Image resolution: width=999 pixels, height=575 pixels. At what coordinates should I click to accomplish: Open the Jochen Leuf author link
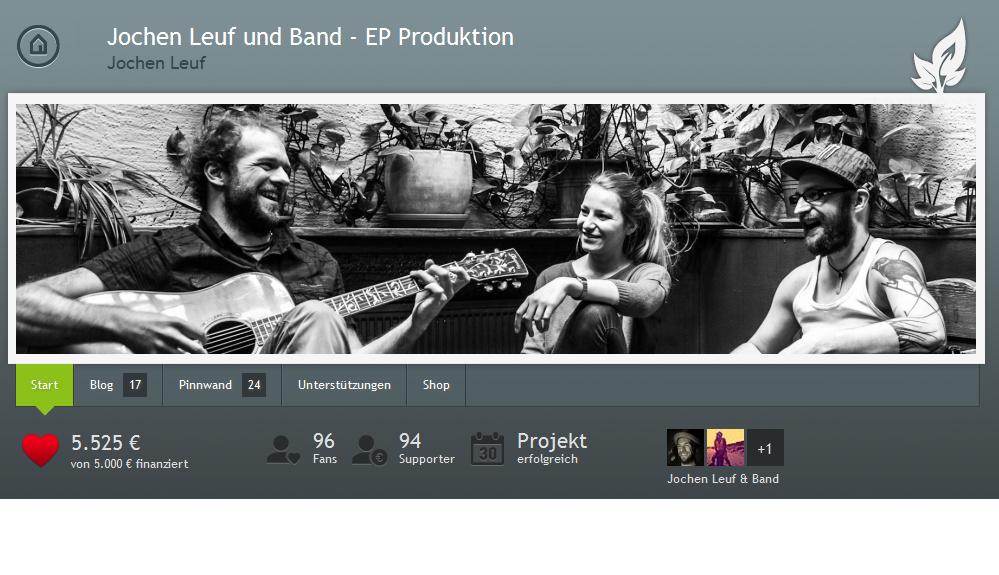tap(156, 63)
